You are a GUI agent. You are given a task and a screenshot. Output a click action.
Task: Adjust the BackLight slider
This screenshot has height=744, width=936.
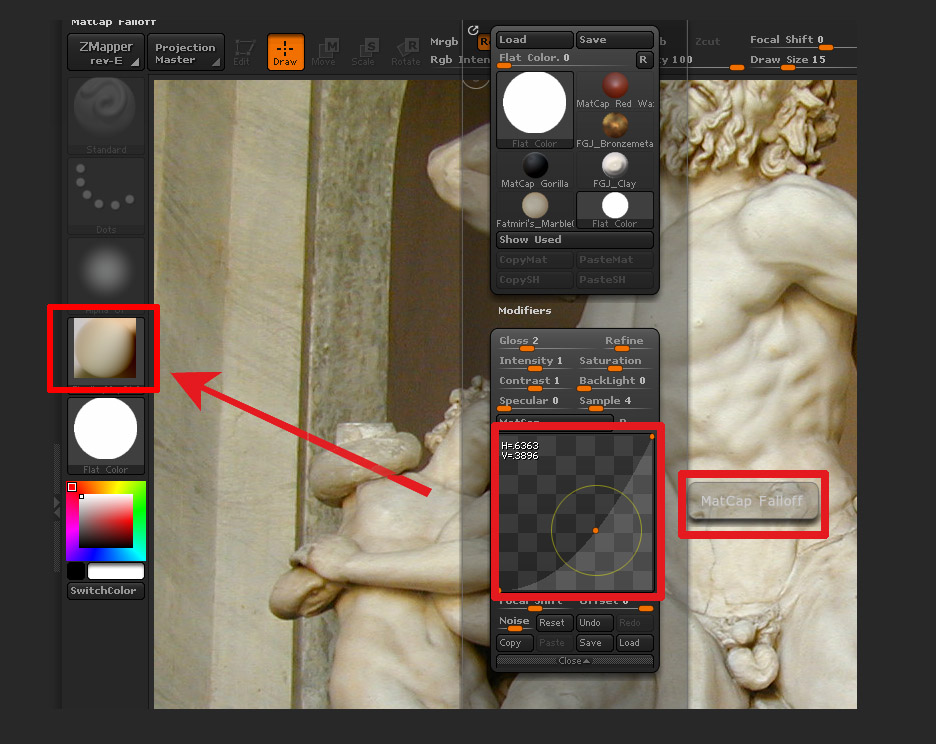coord(615,382)
